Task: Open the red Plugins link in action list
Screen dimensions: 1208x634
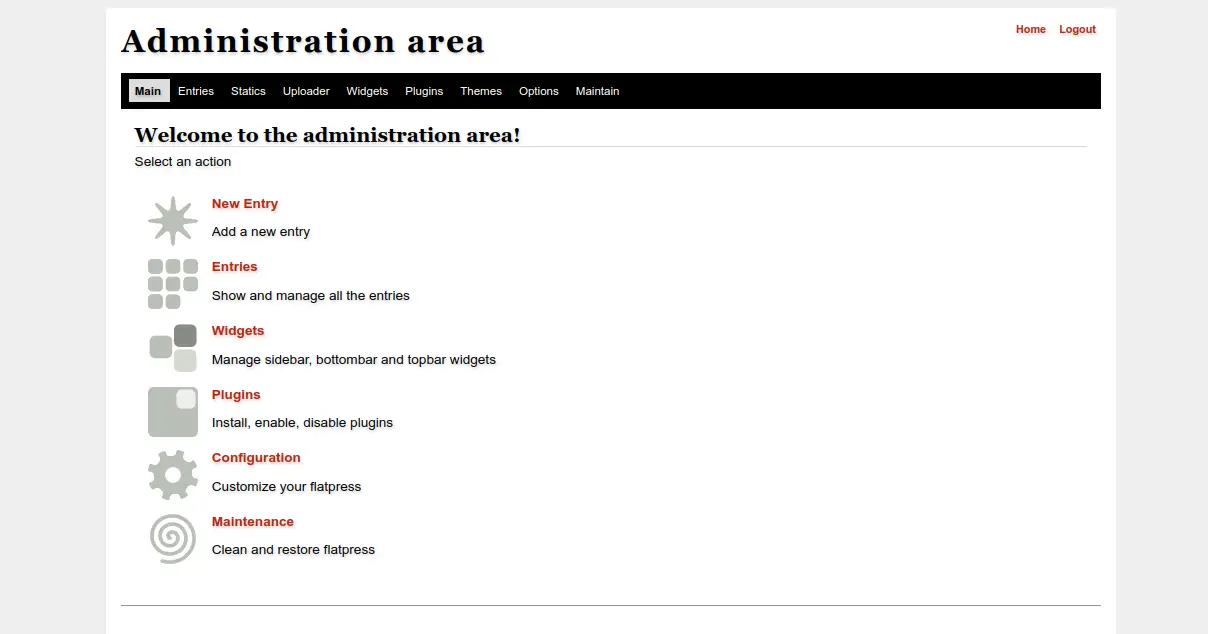Action: click(x=236, y=395)
